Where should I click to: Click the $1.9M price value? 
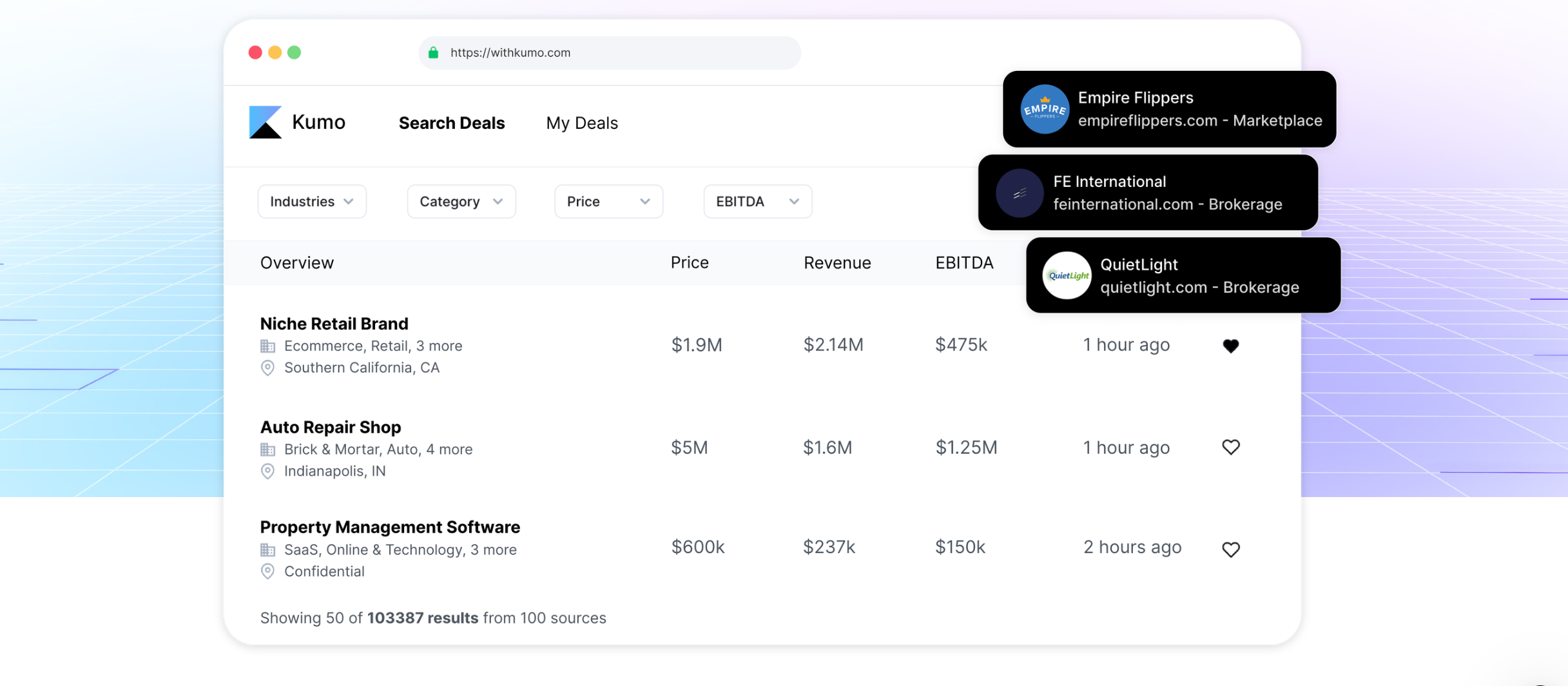coord(697,345)
